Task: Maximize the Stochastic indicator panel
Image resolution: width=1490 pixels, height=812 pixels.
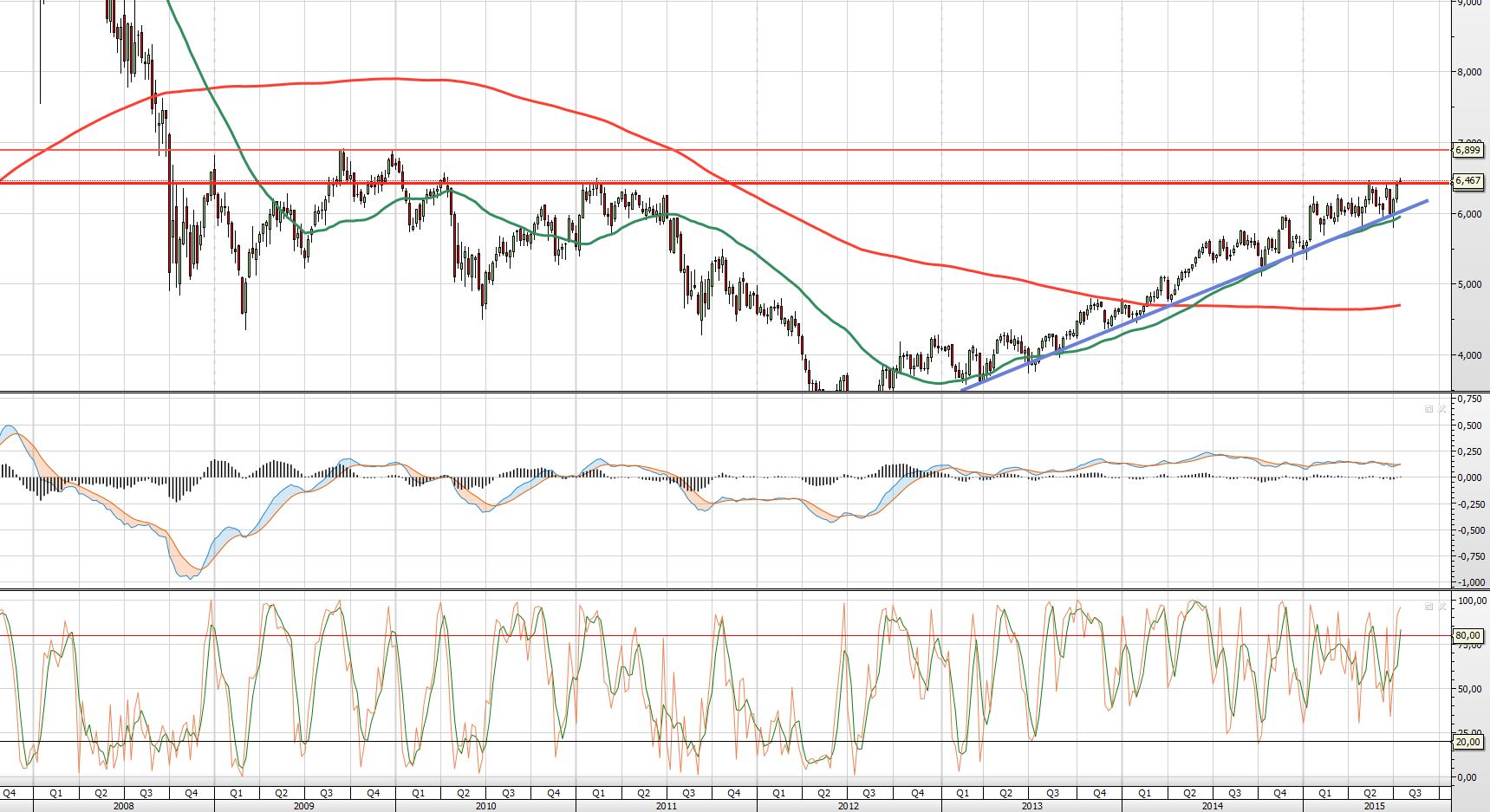Action: click(1429, 607)
